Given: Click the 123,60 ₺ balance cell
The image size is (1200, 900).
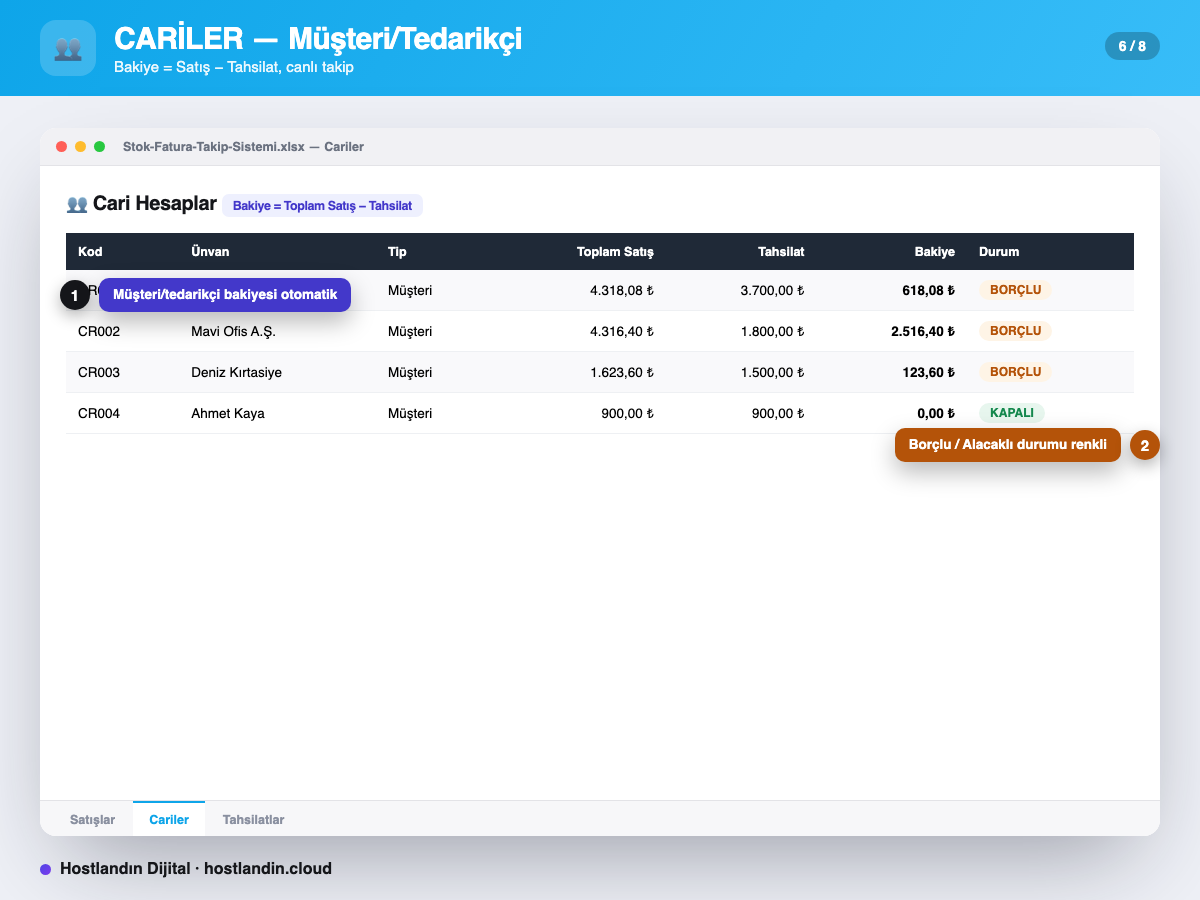Looking at the screenshot, I should [x=928, y=372].
